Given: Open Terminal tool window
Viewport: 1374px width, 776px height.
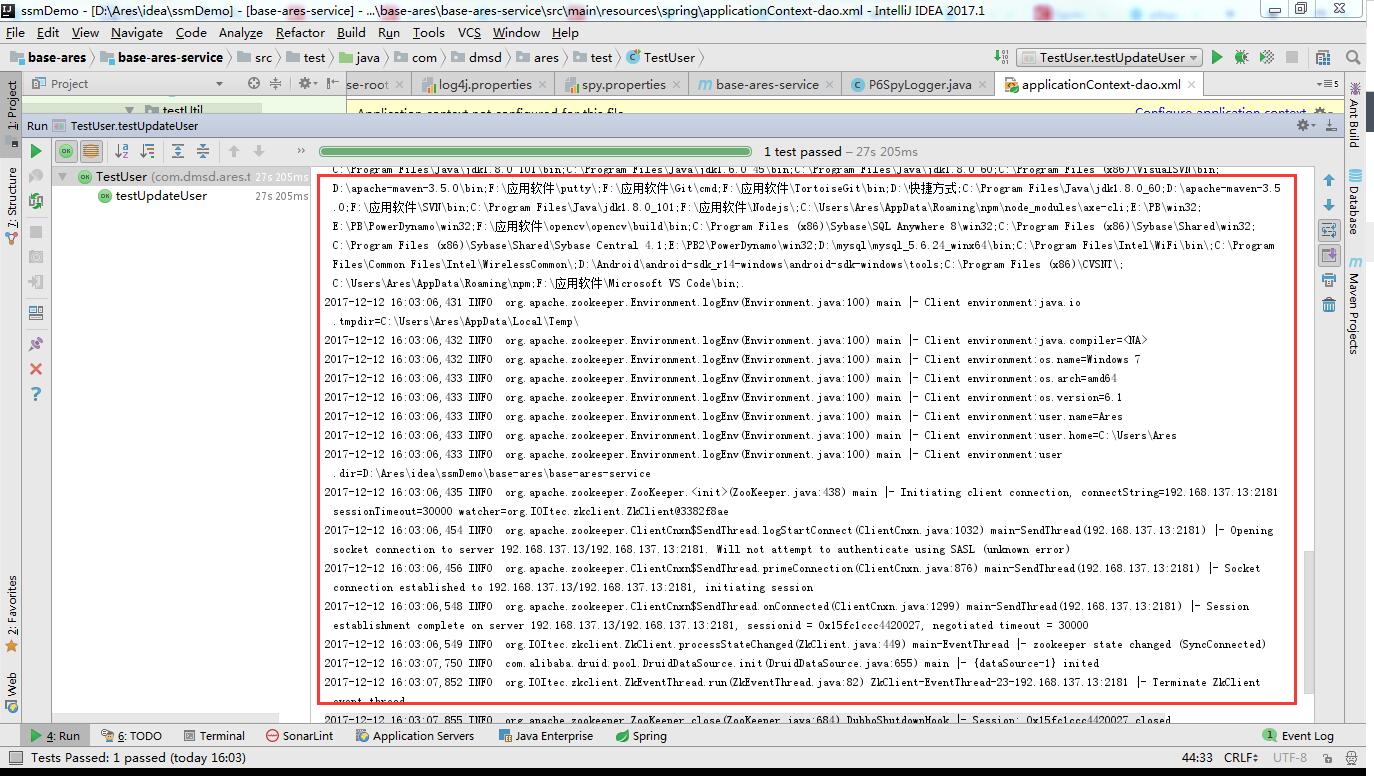Looking at the screenshot, I should pyautogui.click(x=213, y=736).
